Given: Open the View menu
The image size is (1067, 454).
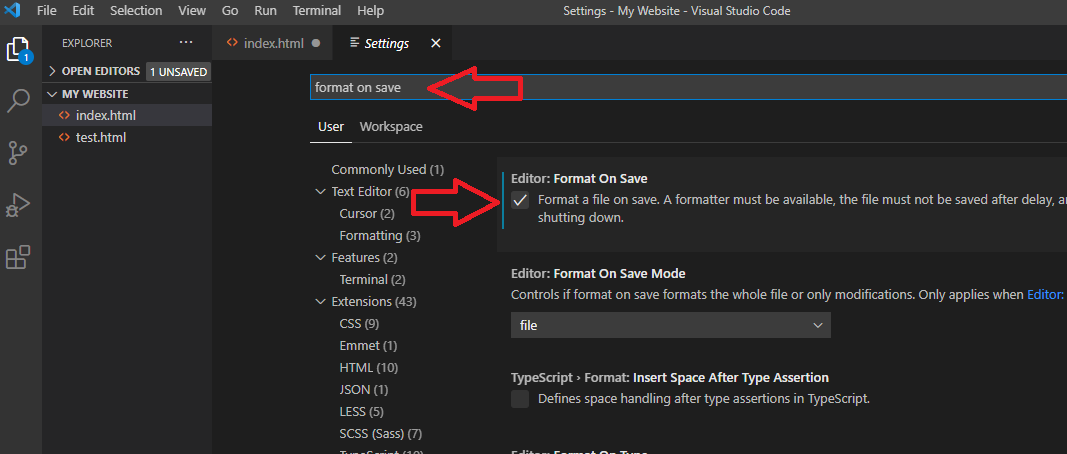Looking at the screenshot, I should [x=192, y=11].
